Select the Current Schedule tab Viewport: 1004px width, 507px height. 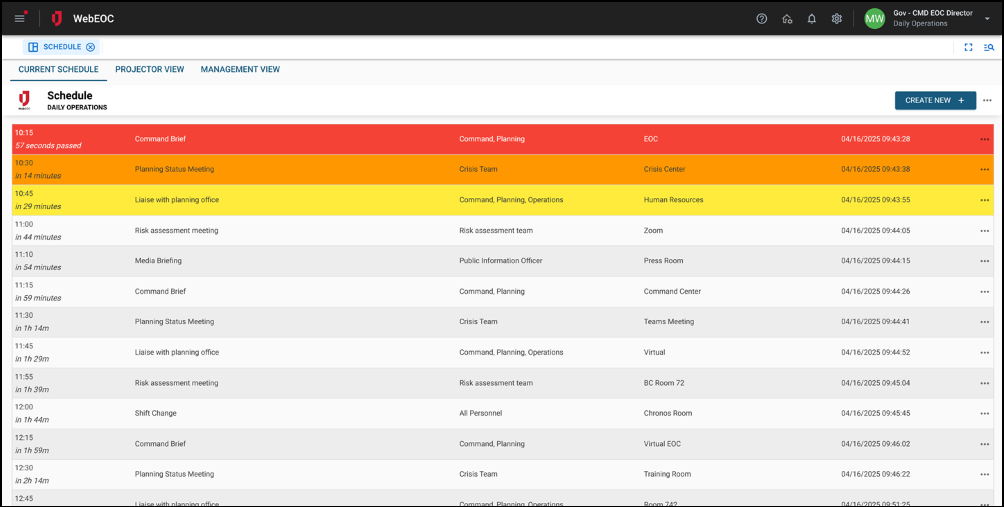[x=59, y=70]
